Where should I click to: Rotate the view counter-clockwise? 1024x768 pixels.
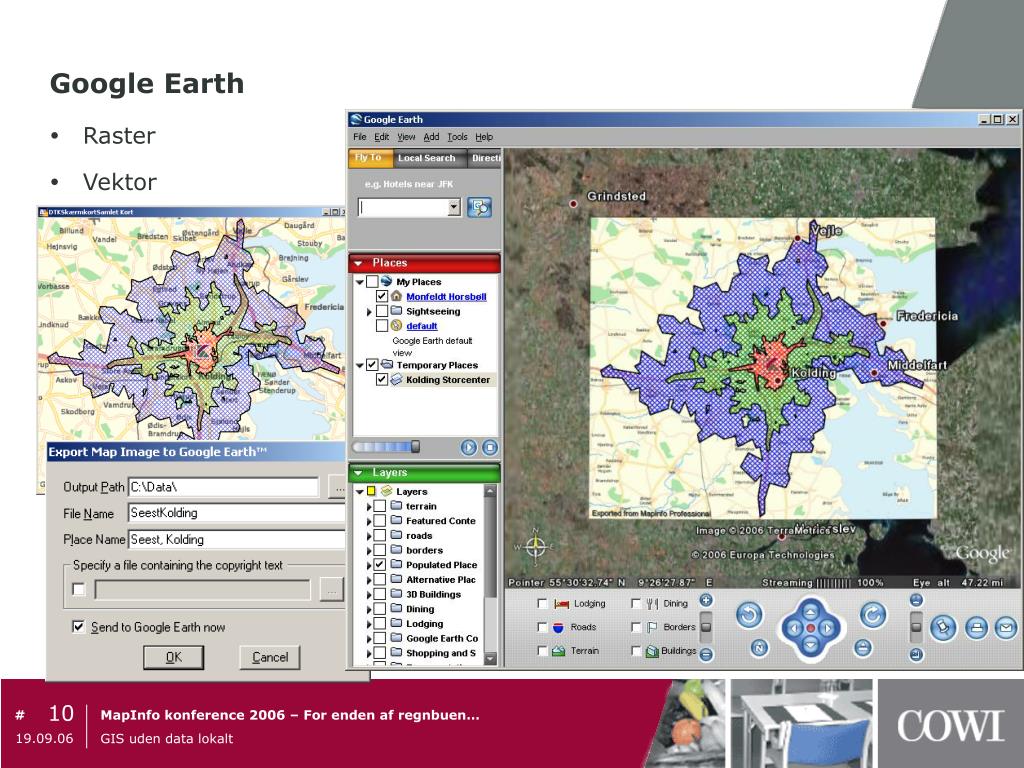pos(749,614)
